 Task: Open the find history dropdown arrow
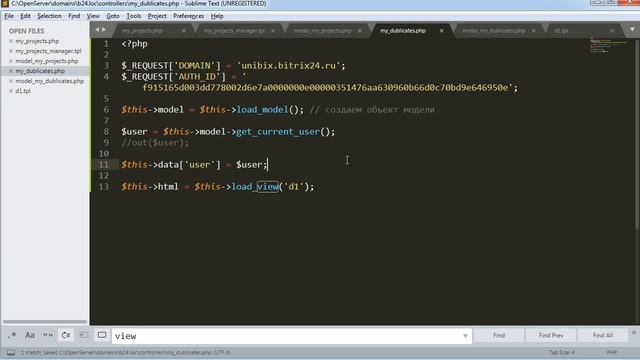pos(465,336)
